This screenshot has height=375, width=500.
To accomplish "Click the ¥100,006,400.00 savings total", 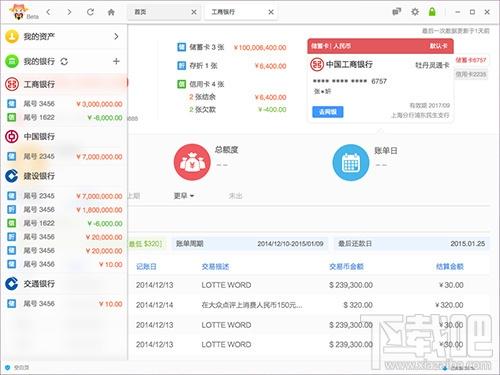I will pos(260,48).
